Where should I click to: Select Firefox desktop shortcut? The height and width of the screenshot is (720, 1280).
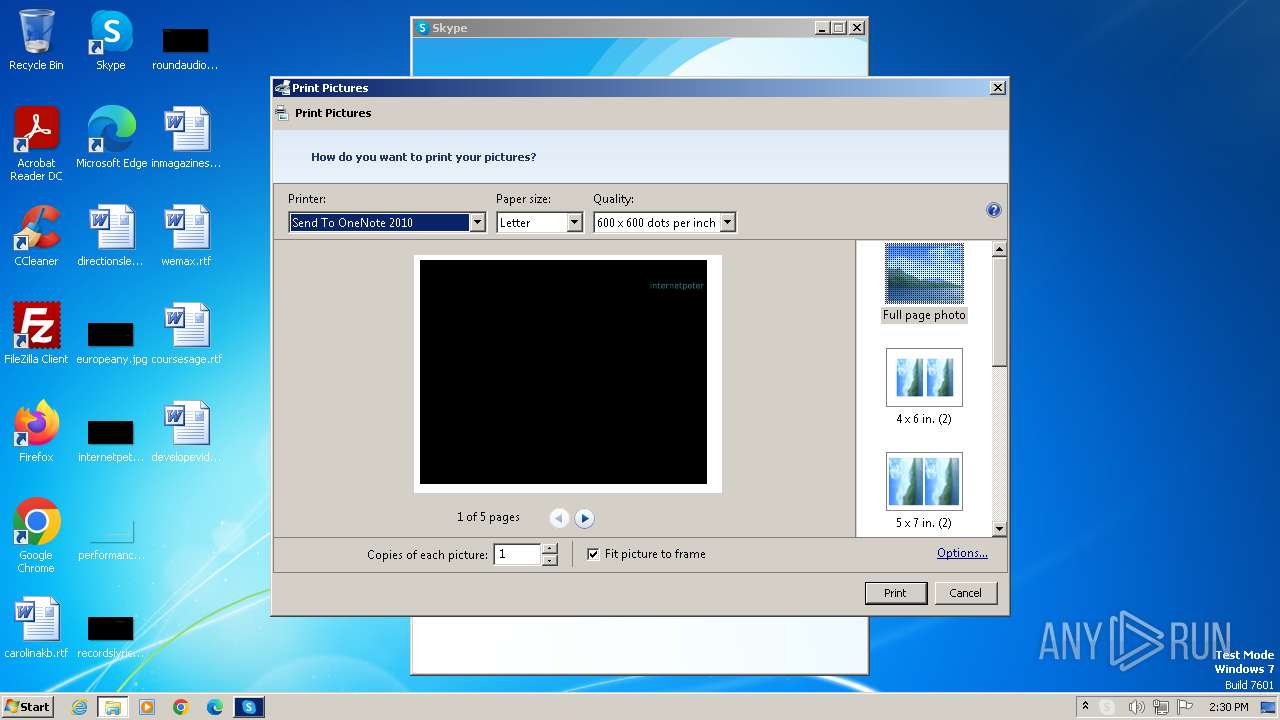click(36, 432)
